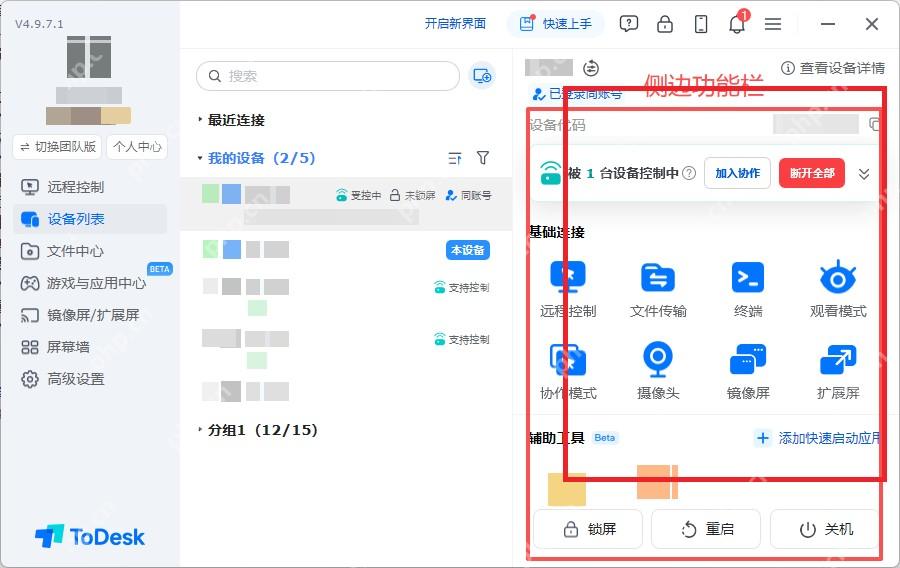Click the add device icon beside search
The image size is (900, 568).
[482, 76]
